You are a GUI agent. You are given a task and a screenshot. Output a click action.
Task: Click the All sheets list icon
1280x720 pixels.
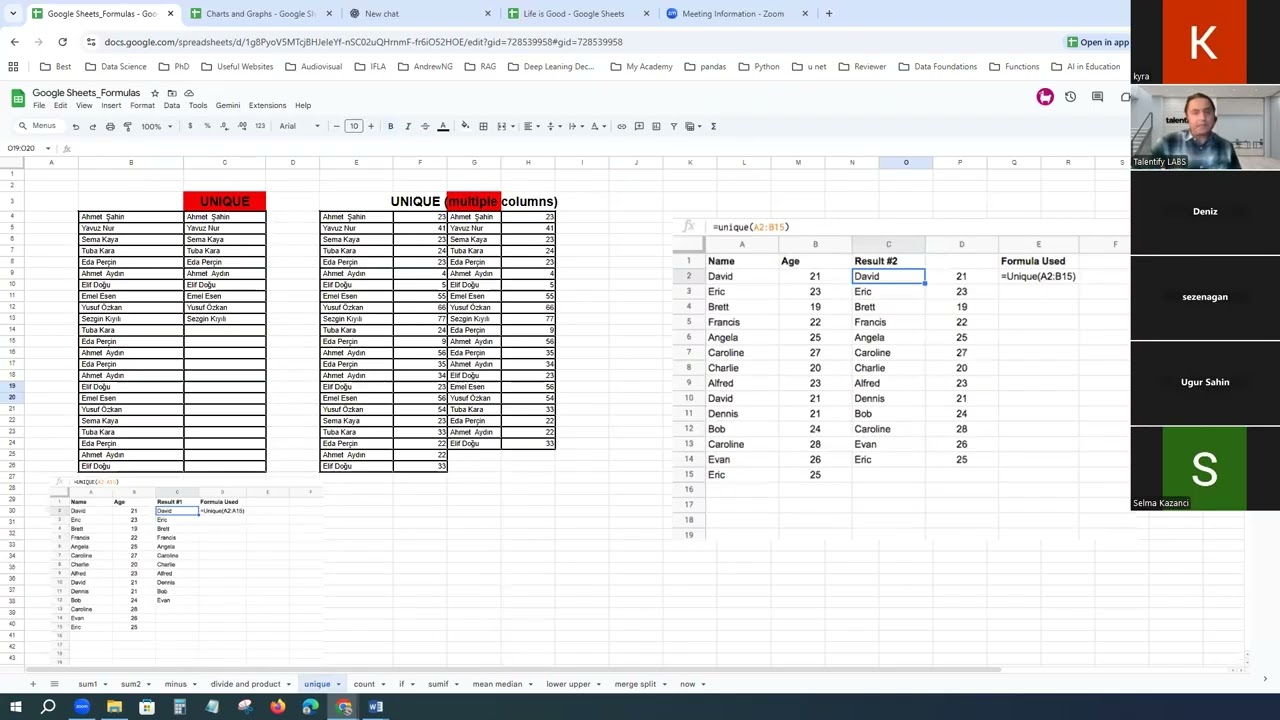pos(52,684)
